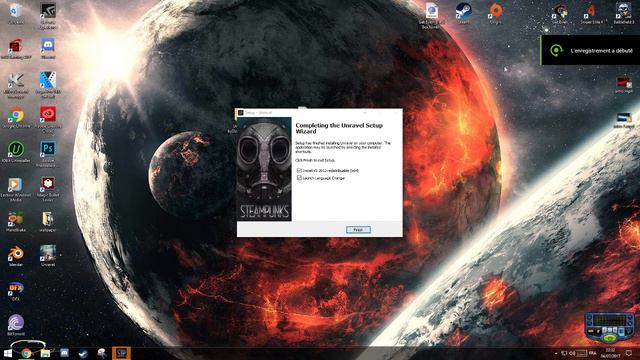Open Sniper Elite 4 desktop shortcut
640x360 pixels.
coord(591,13)
